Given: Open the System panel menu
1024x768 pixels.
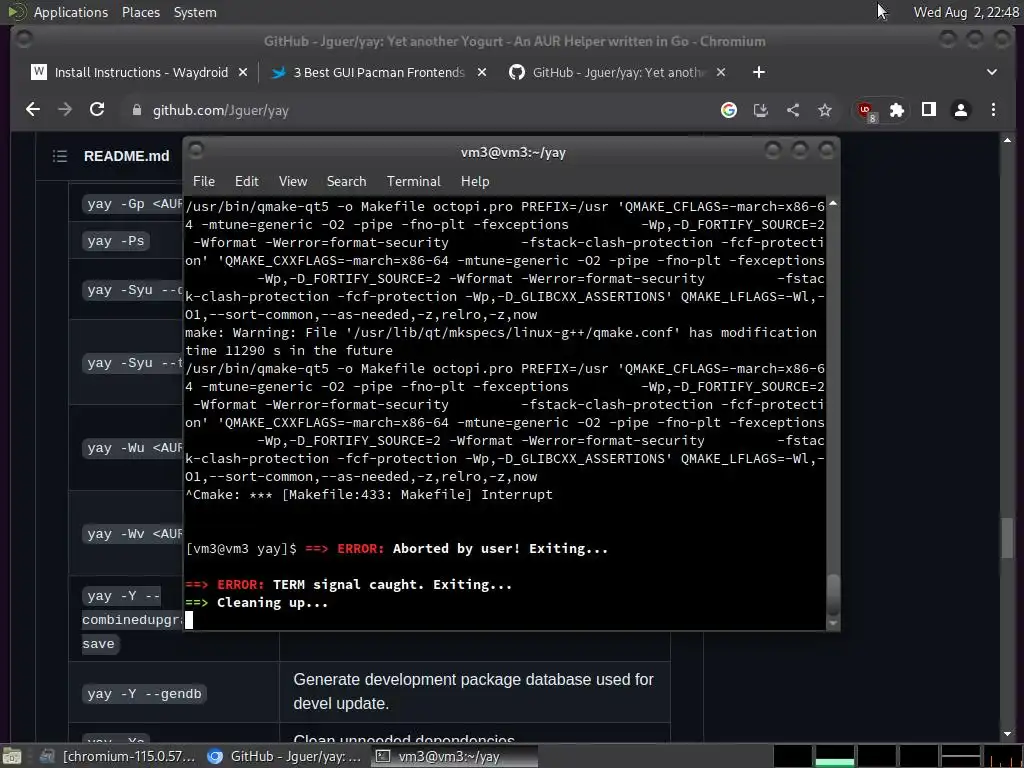Looking at the screenshot, I should point(195,12).
